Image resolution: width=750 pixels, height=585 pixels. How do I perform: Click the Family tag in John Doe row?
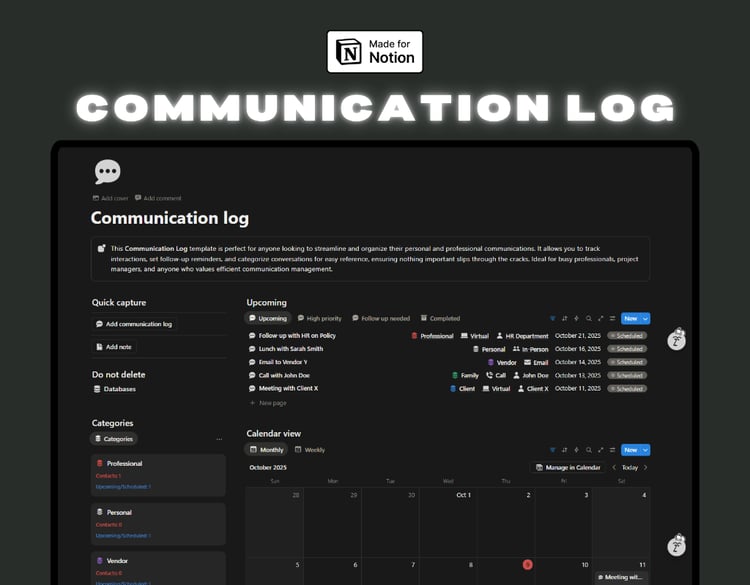pos(465,375)
